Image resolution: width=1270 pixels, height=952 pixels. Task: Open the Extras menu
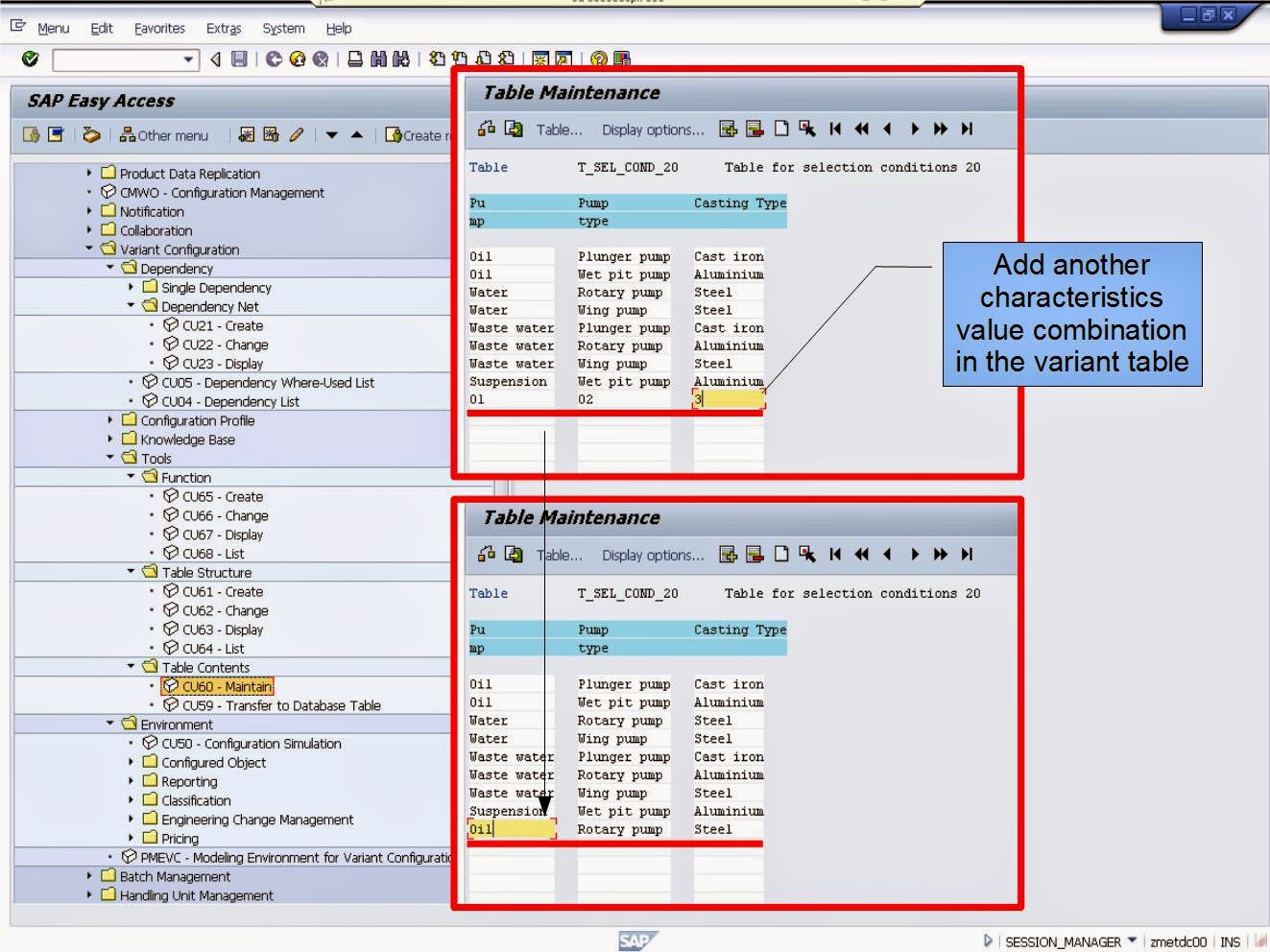tap(223, 28)
